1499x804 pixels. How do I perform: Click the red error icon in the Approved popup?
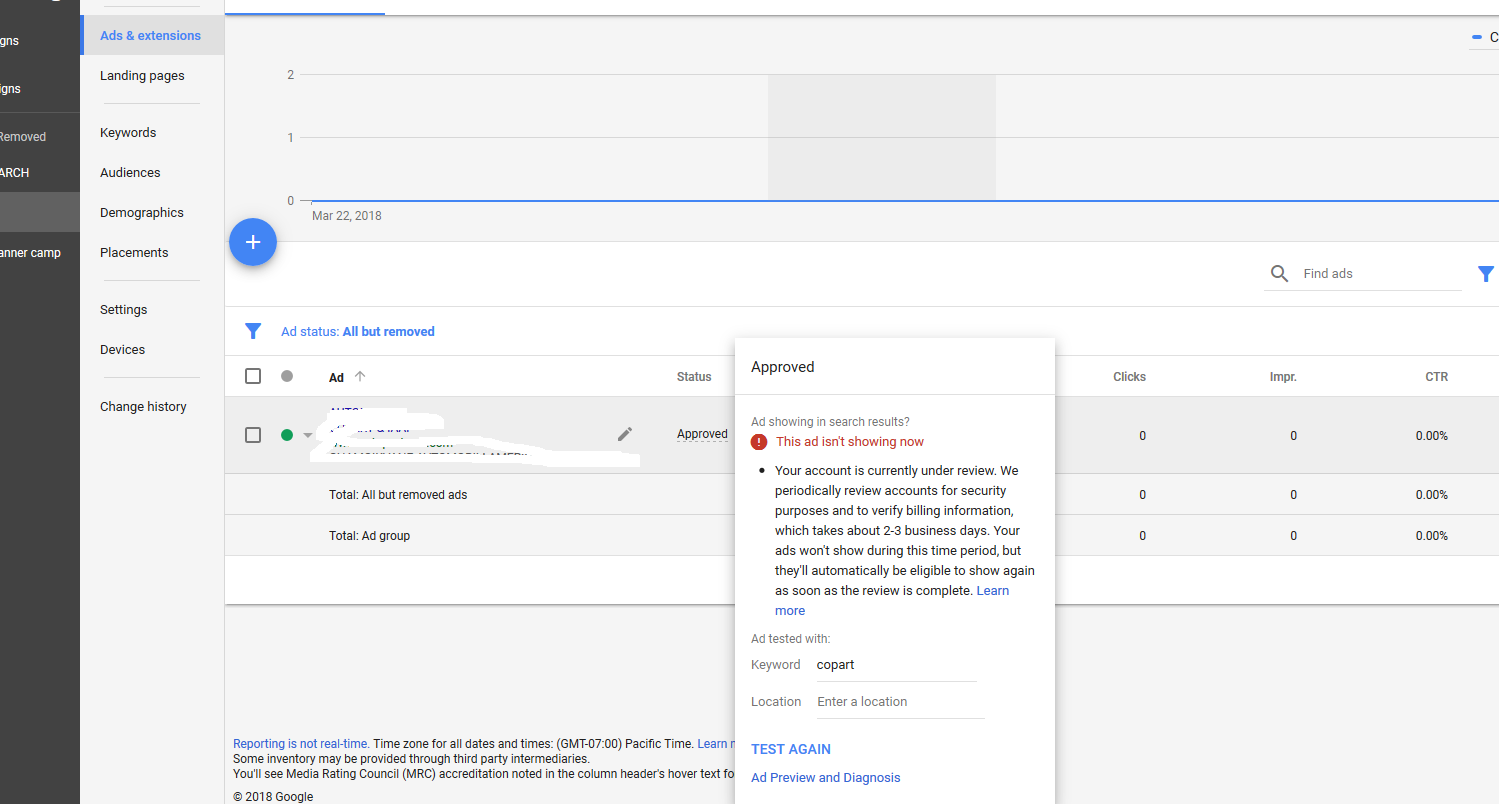coord(759,442)
